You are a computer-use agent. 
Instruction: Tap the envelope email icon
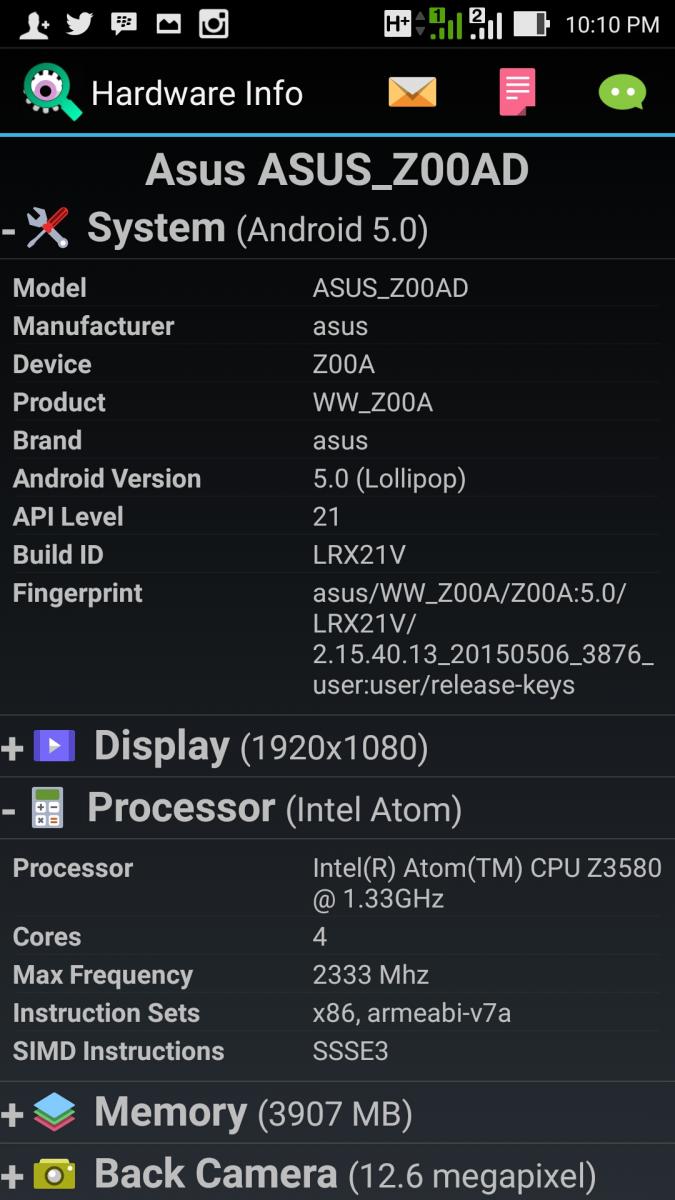pyautogui.click(x=412, y=93)
